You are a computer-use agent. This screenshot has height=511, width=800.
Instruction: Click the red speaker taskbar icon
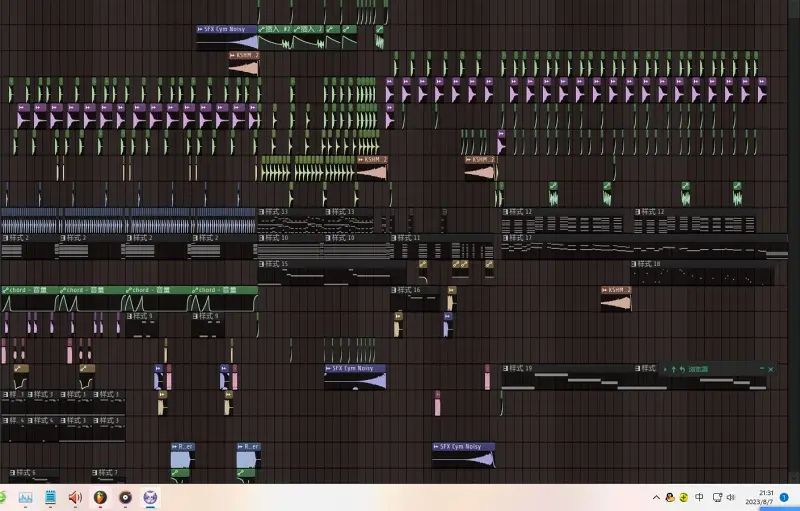click(75, 497)
